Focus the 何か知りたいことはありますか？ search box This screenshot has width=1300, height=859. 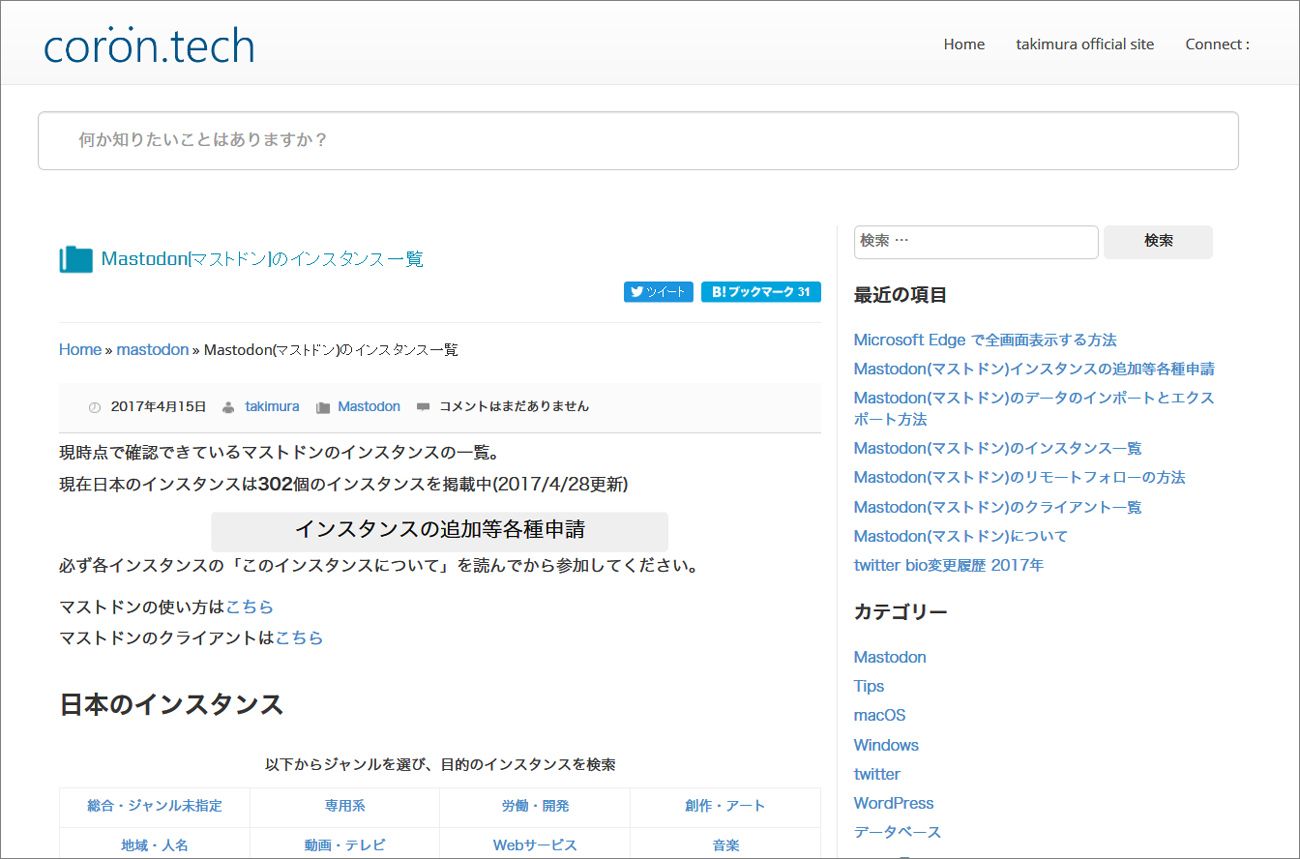click(638, 140)
